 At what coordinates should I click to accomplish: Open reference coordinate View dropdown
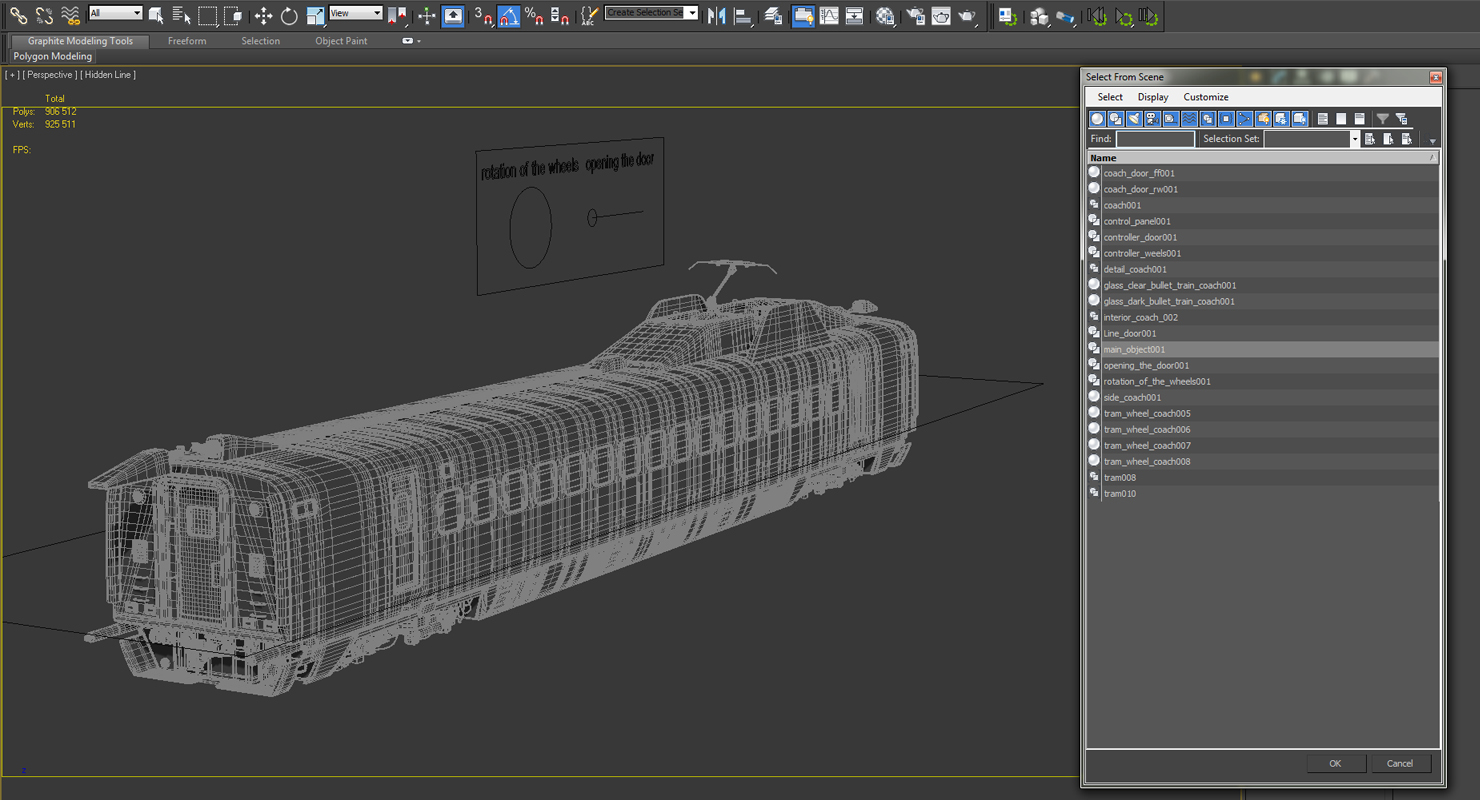pyautogui.click(x=356, y=13)
